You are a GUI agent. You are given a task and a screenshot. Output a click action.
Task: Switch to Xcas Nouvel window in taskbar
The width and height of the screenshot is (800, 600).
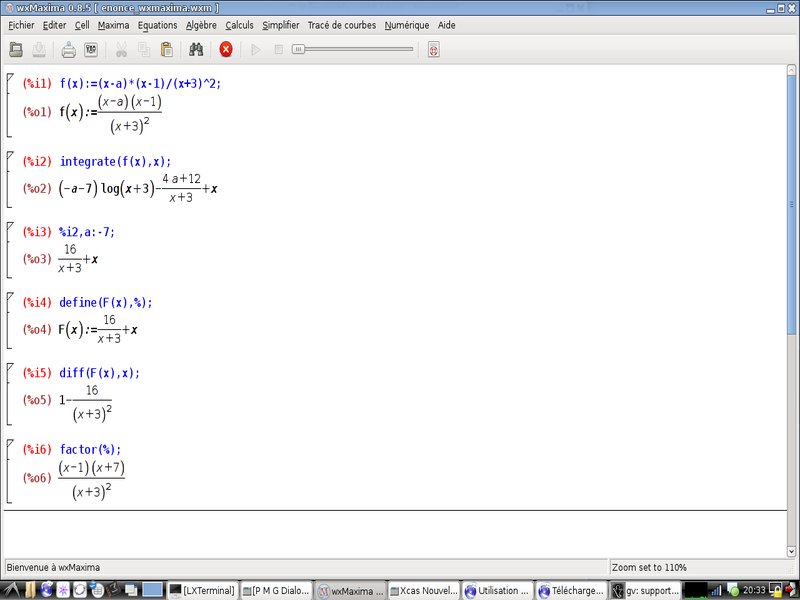tap(424, 591)
